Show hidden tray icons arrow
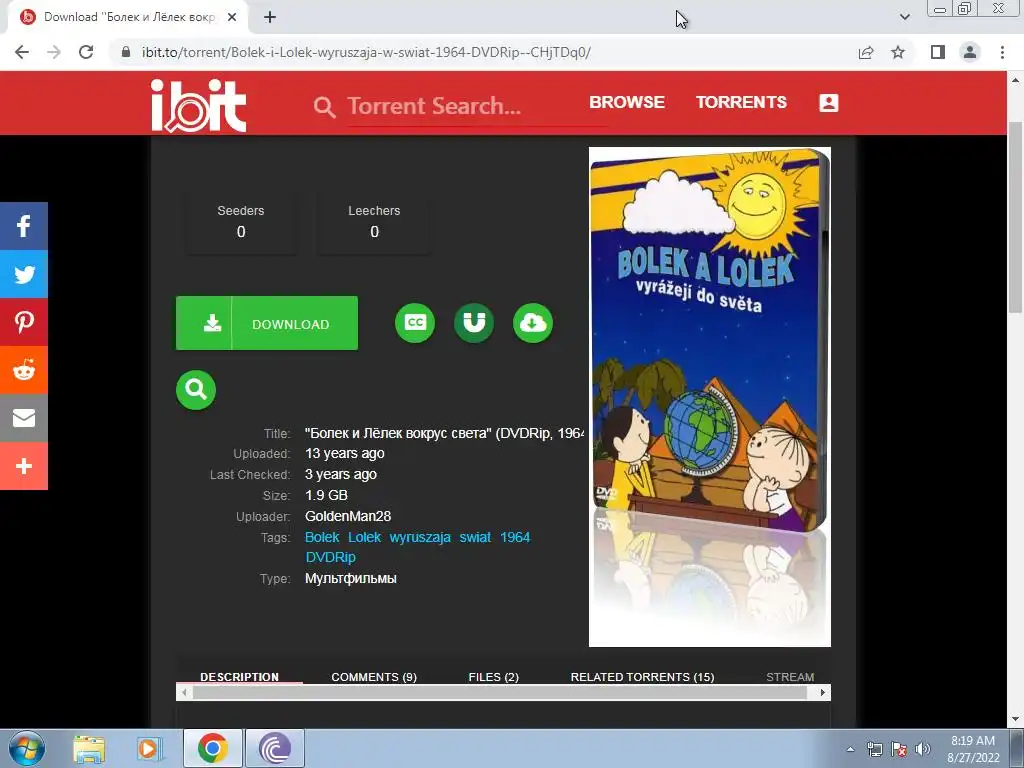 pos(850,749)
